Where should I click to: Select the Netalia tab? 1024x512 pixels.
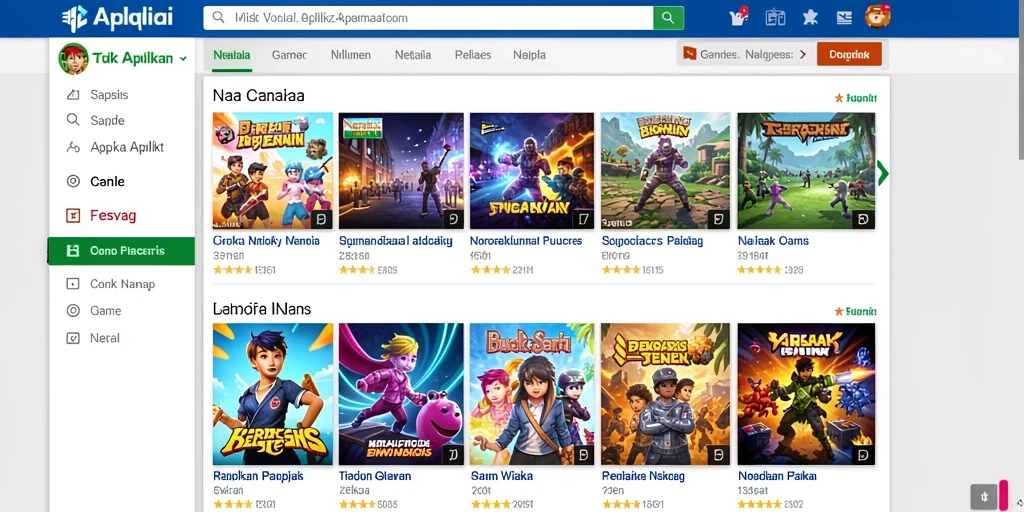pyautogui.click(x=413, y=56)
